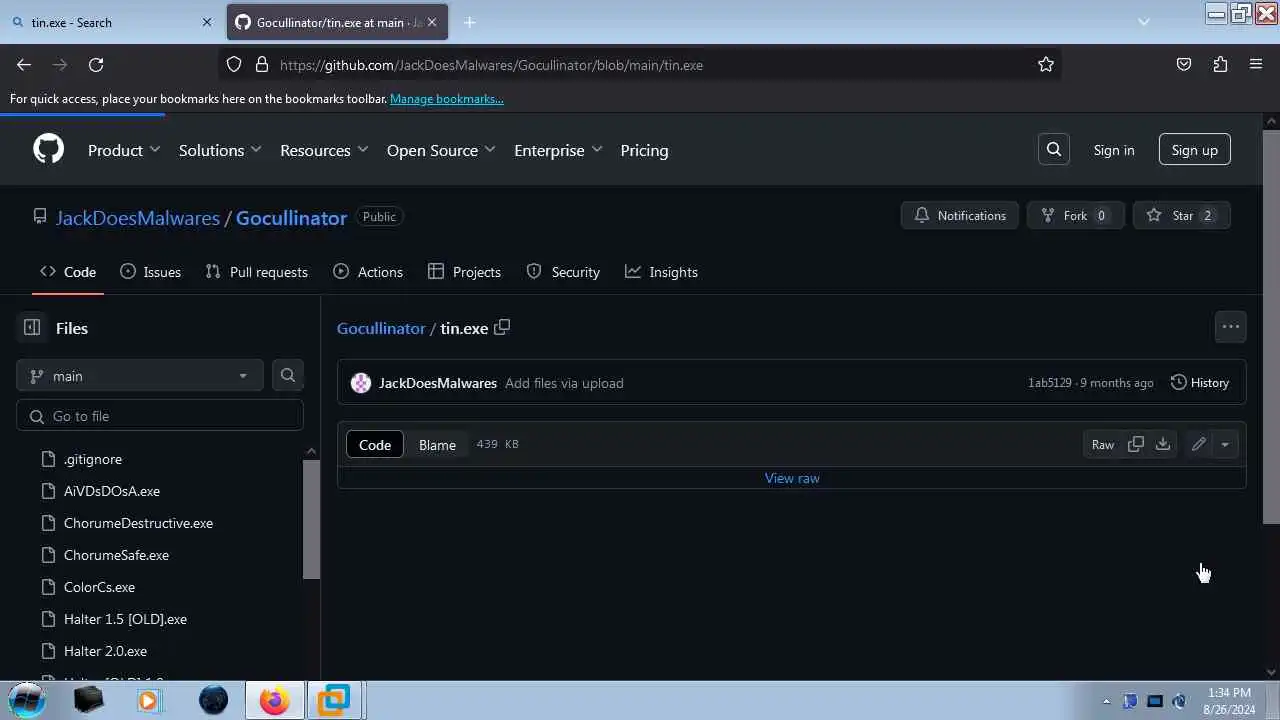1280x720 pixels.
Task: Close the Gocullinator GitHub tab
Action: coord(432,22)
